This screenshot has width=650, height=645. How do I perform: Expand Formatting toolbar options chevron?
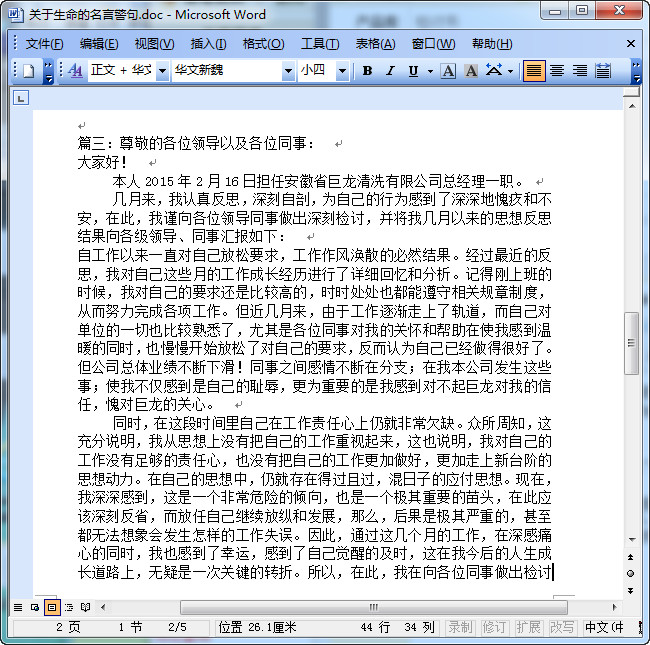(636, 71)
